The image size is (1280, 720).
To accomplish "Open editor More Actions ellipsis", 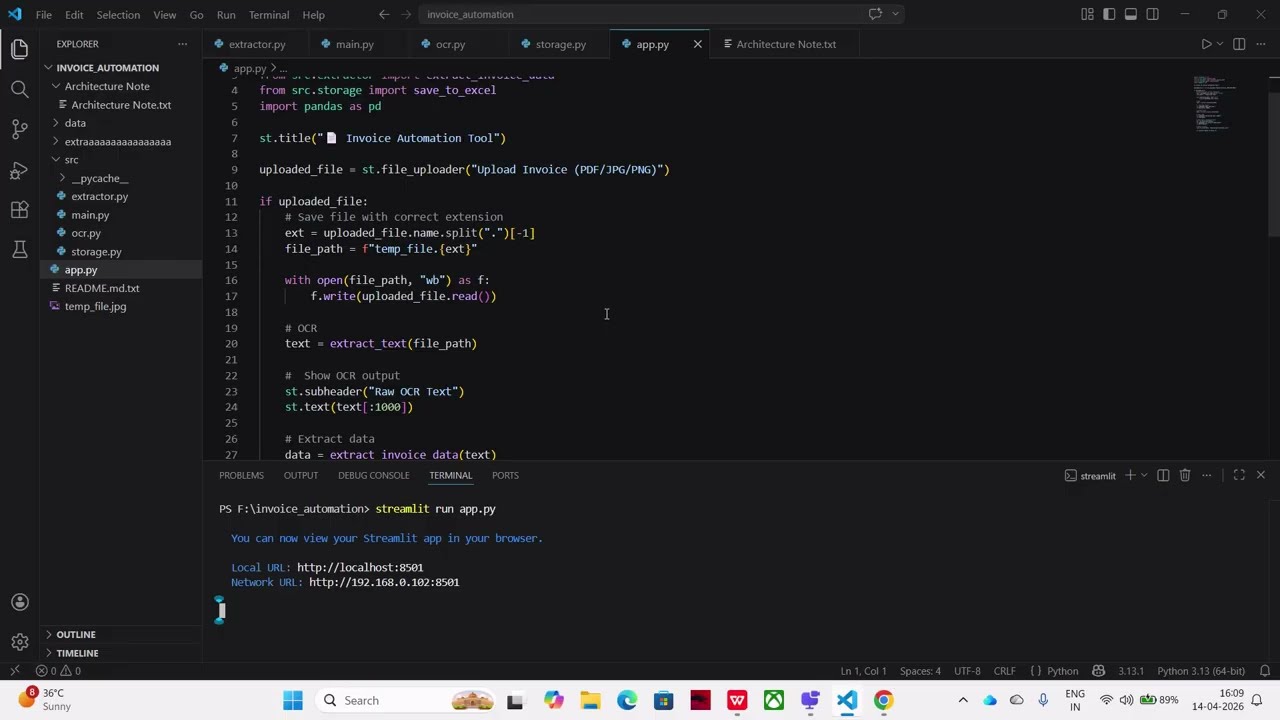I will coord(1261,44).
